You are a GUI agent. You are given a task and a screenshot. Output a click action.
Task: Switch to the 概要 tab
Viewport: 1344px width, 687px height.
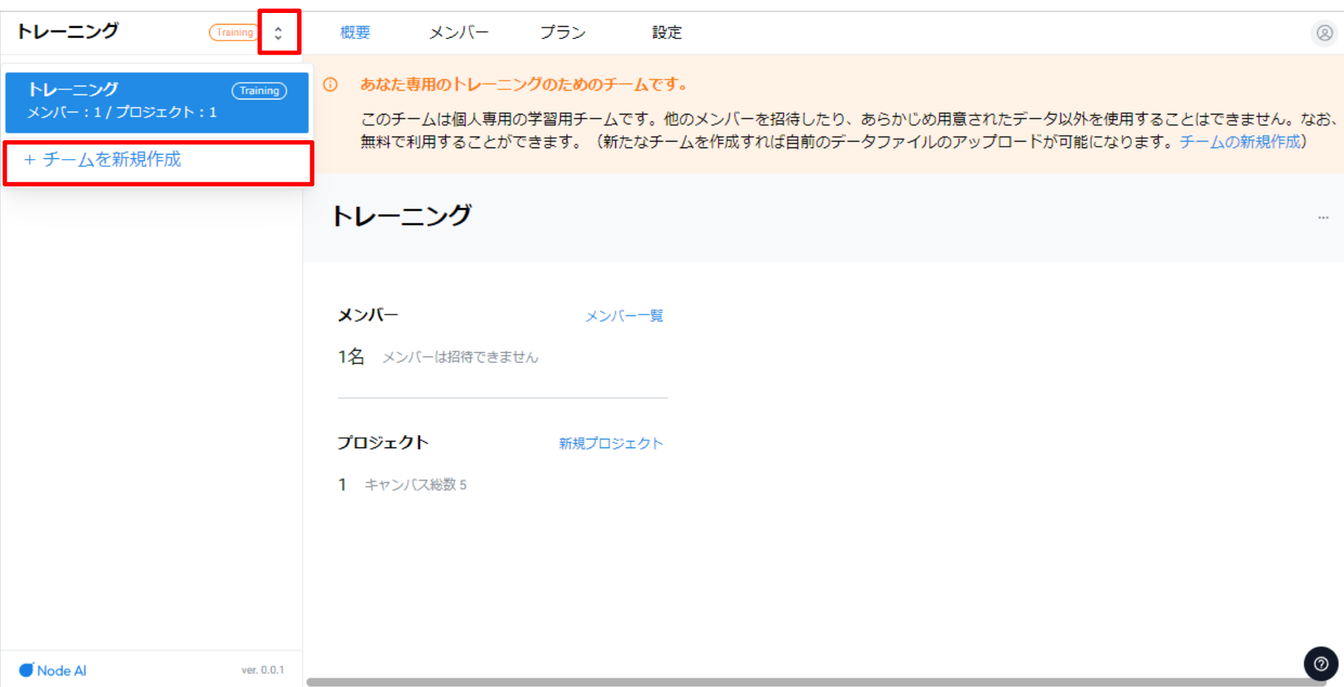pos(355,33)
